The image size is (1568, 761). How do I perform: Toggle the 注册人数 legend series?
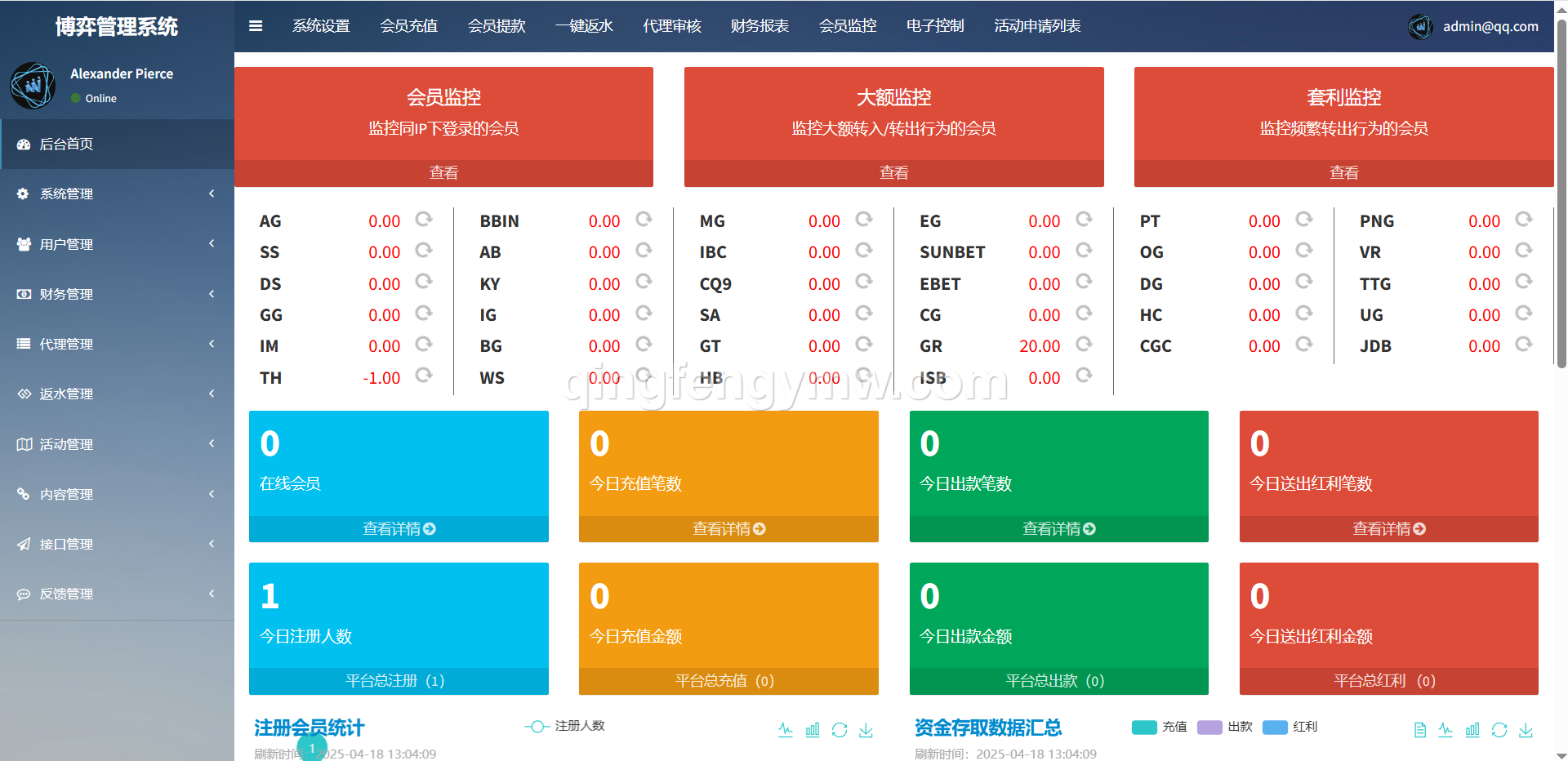coord(565,726)
